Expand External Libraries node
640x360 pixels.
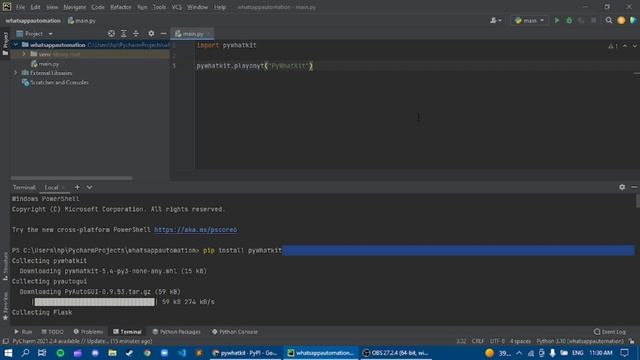pos(16,73)
